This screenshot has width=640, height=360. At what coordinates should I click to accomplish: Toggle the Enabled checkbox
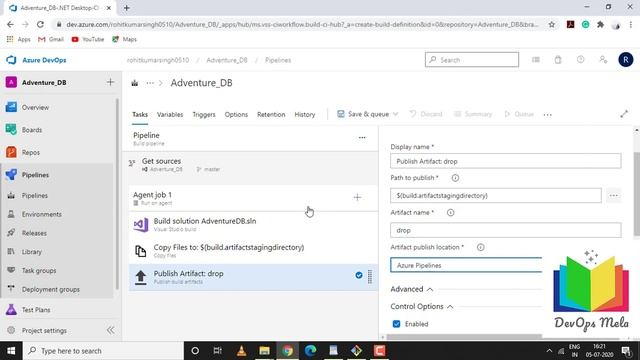396,324
